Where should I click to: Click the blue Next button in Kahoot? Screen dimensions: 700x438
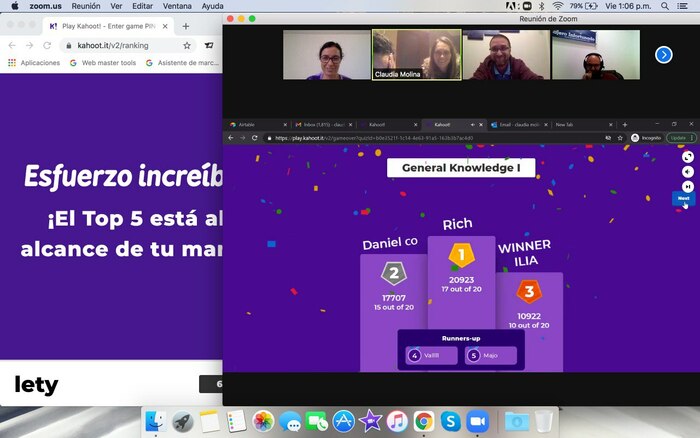tap(683, 198)
